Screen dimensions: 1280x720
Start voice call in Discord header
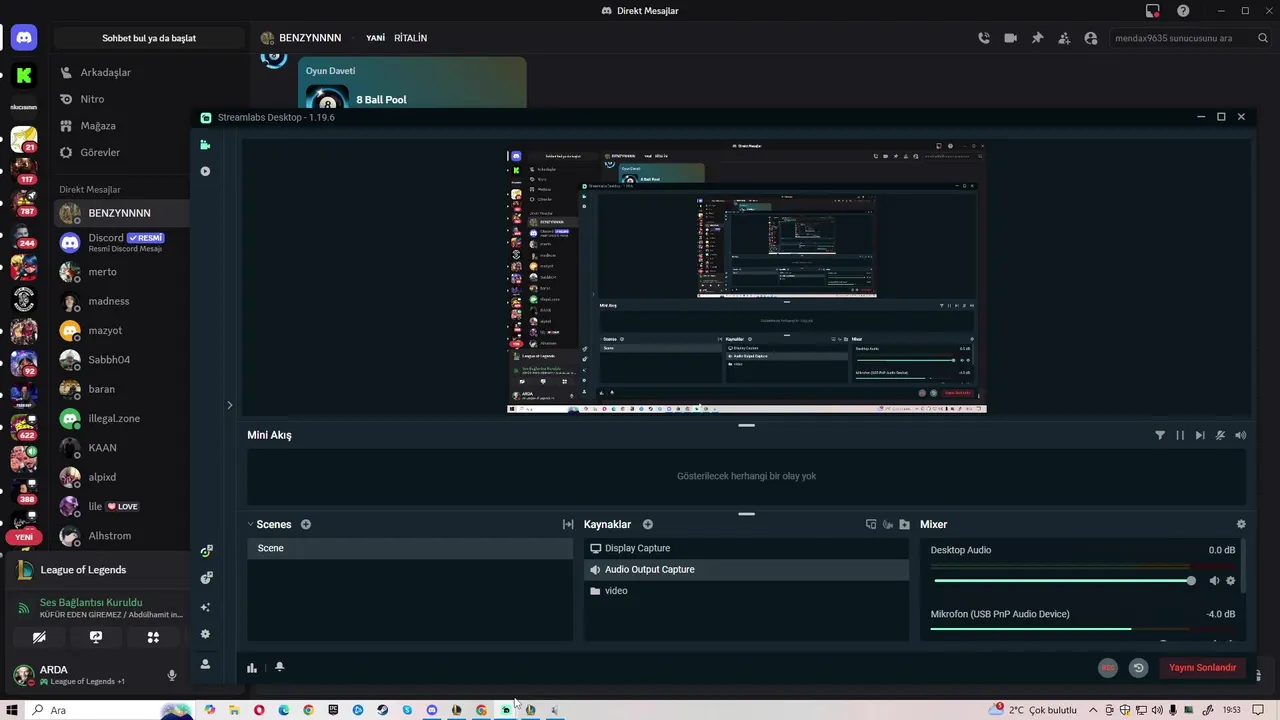tap(984, 38)
